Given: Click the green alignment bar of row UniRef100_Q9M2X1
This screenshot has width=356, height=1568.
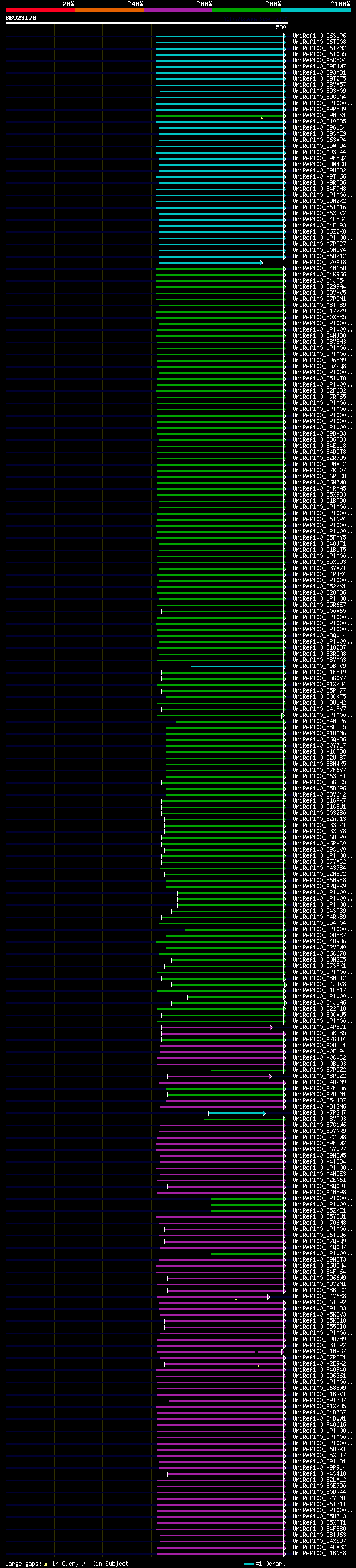Looking at the screenshot, I should [220, 116].
